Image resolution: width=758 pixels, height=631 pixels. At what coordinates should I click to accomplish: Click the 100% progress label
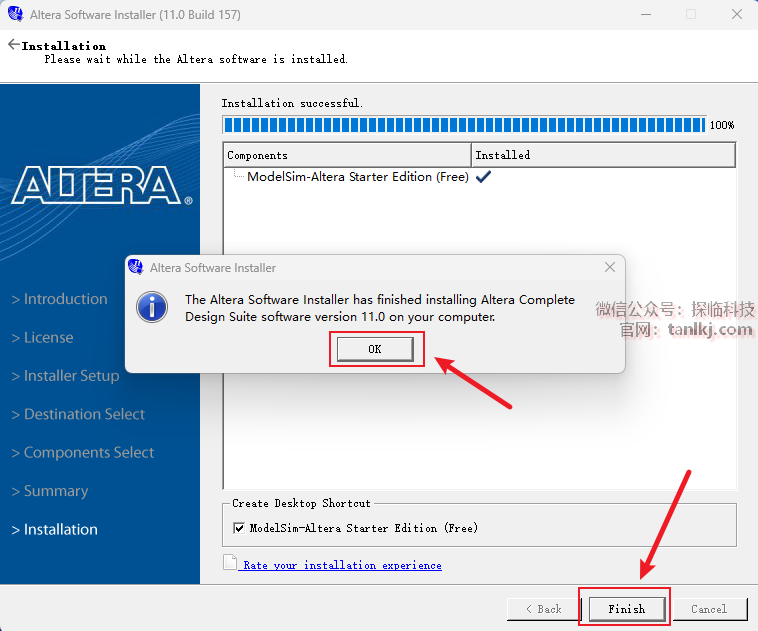[722, 125]
